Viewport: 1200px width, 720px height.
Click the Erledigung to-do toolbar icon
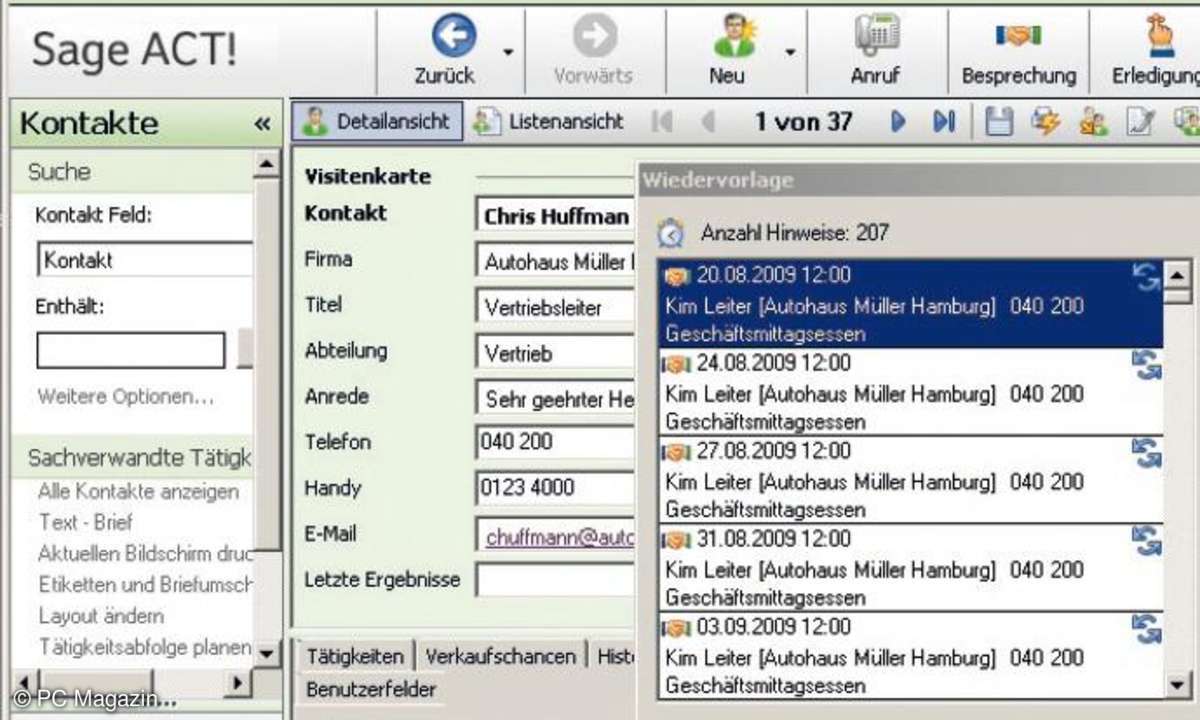[x=1160, y=36]
